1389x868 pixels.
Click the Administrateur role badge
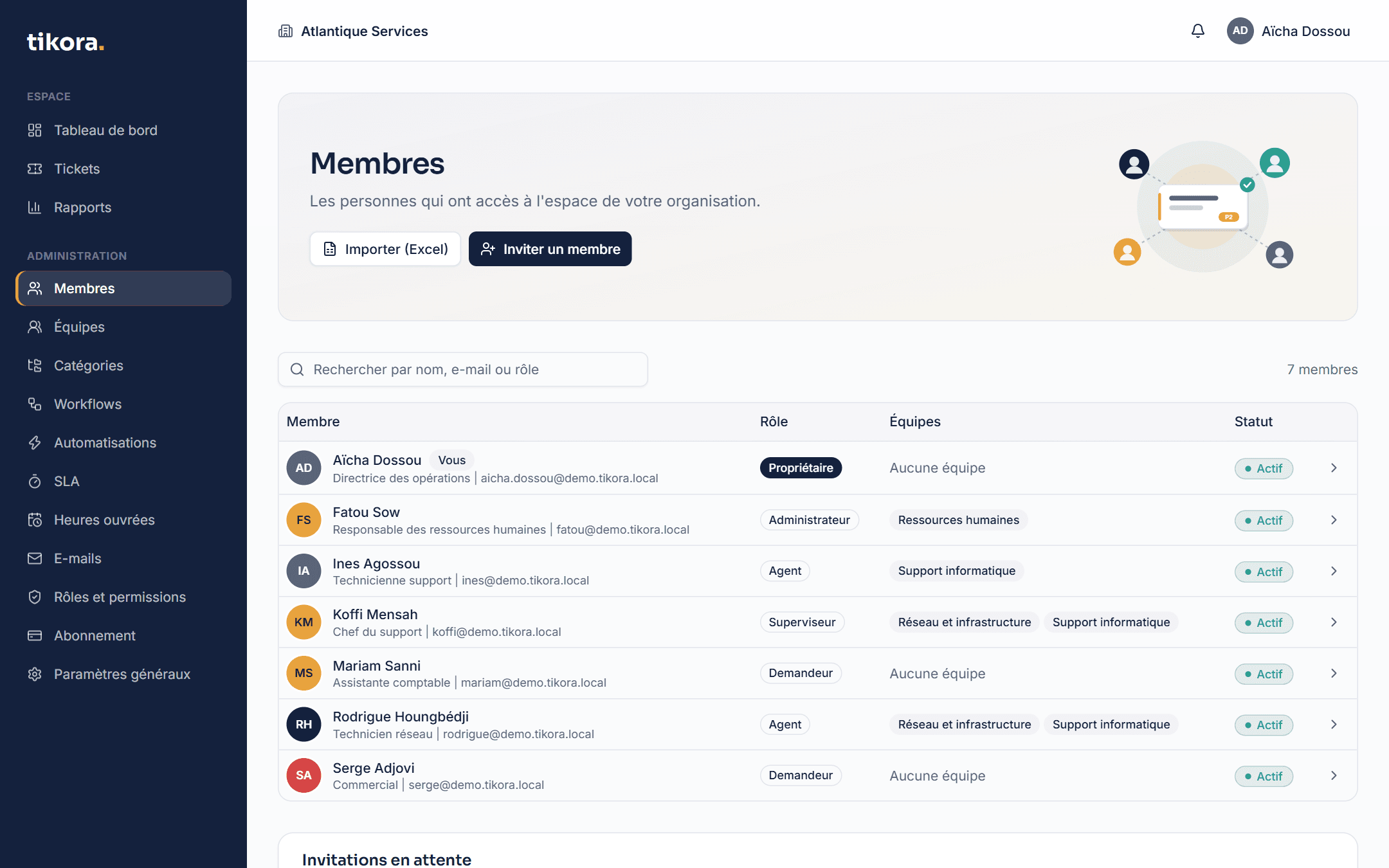click(x=809, y=520)
